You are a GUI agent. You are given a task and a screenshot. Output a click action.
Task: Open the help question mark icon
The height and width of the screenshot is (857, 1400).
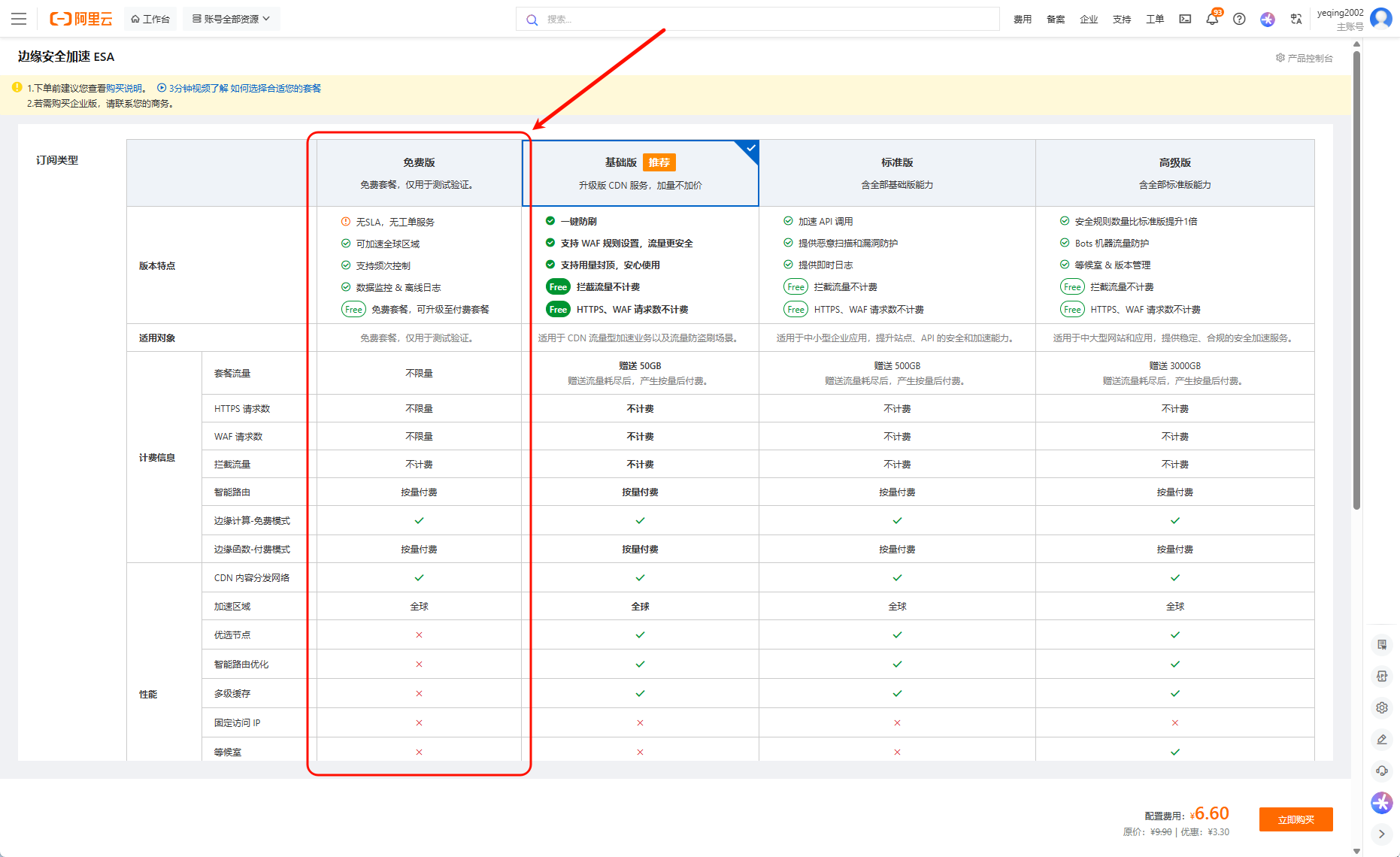(1239, 19)
